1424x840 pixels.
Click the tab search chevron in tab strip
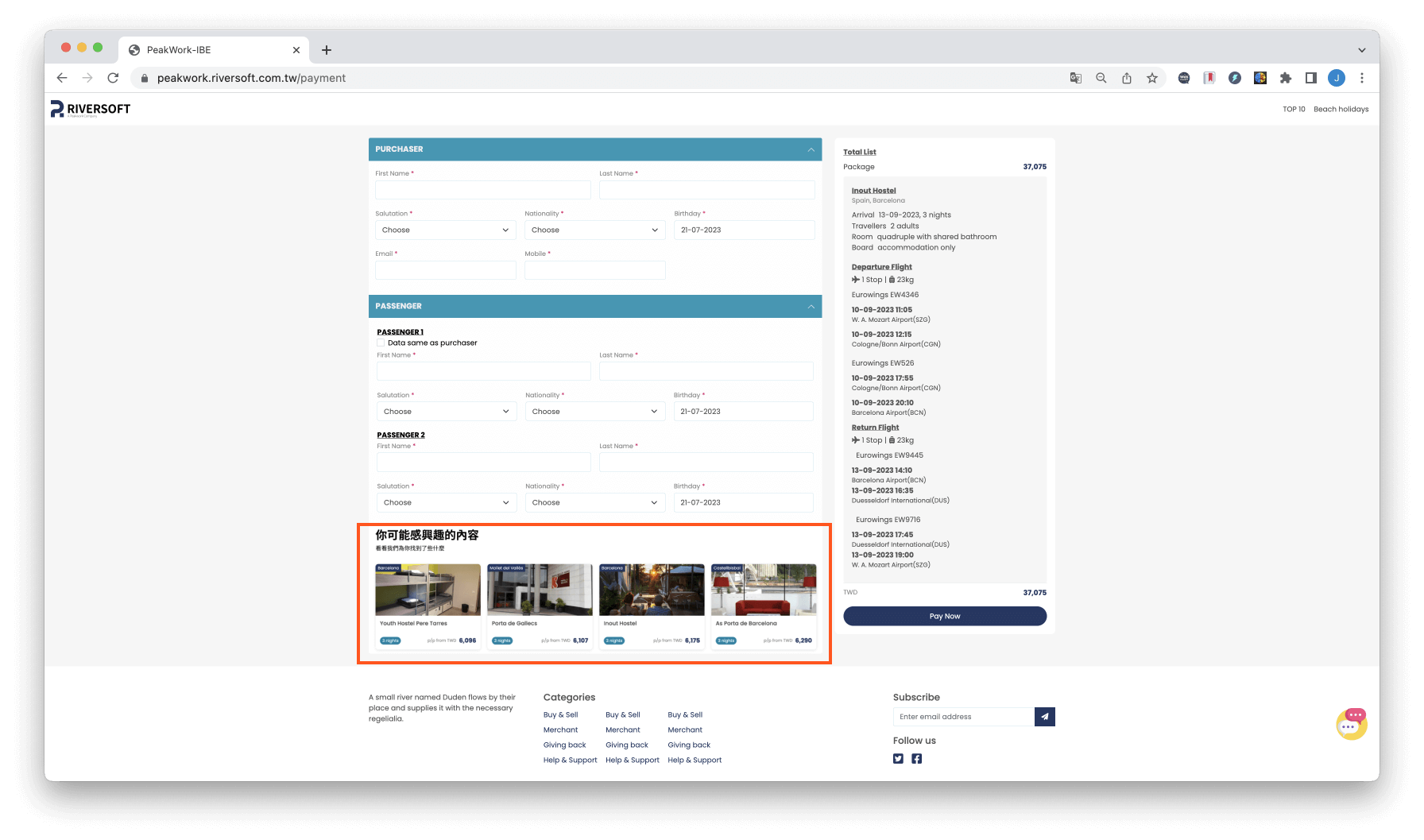(x=1362, y=50)
